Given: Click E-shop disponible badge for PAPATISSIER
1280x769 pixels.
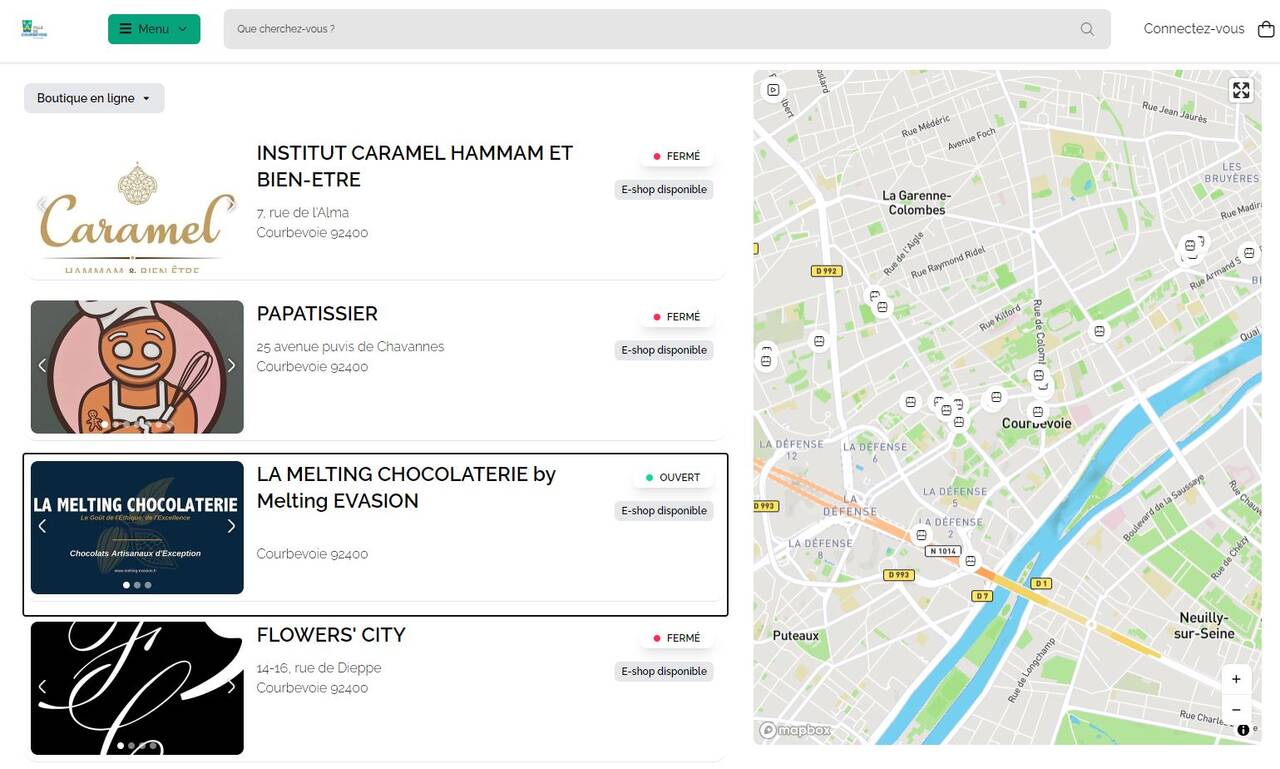Looking at the screenshot, I should (663, 349).
